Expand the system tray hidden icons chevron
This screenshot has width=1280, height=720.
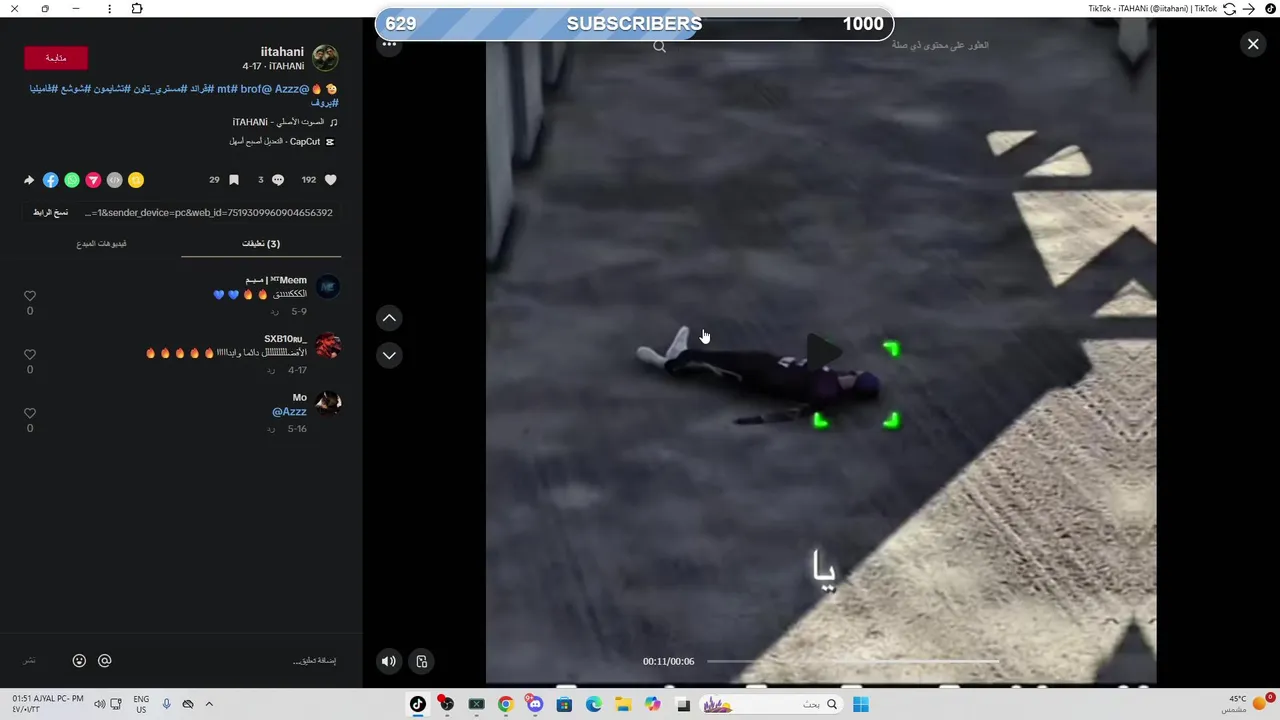pos(209,704)
